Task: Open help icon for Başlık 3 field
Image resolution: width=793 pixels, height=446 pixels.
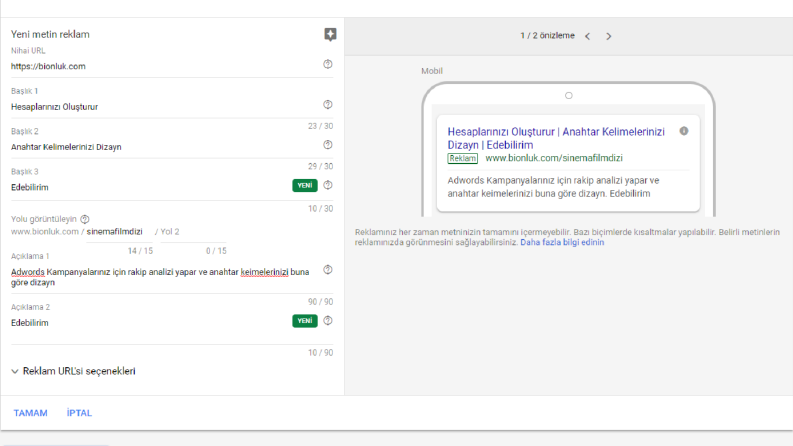Action: (328, 185)
